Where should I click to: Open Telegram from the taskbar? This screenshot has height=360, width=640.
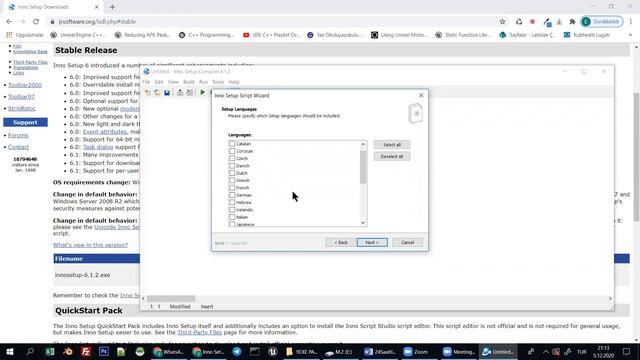(x=237, y=351)
